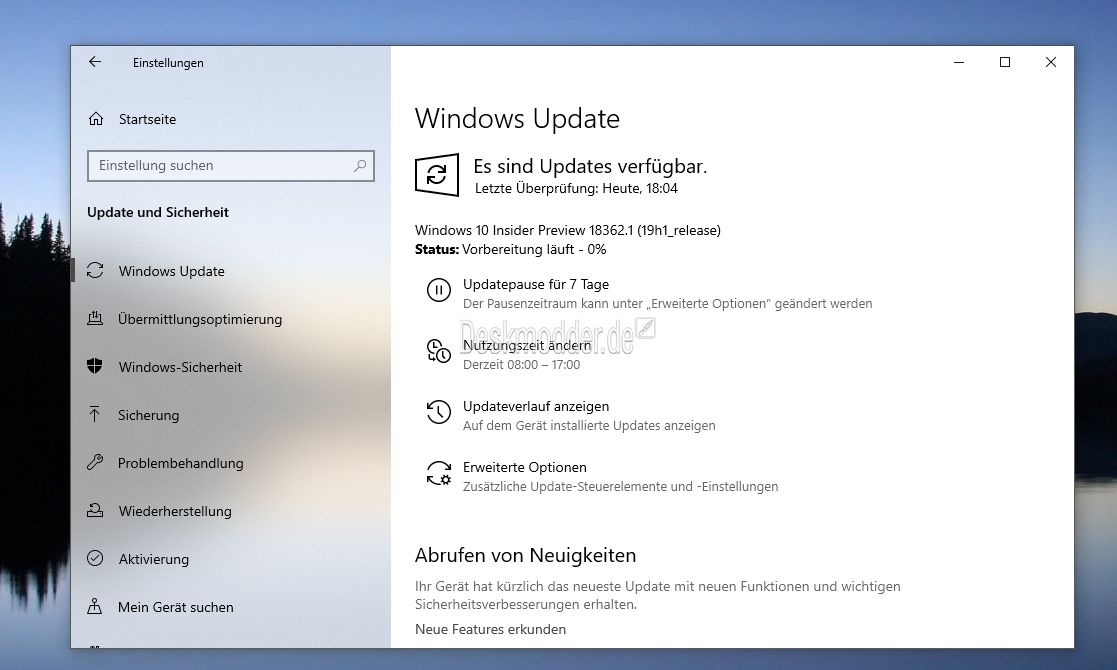Image resolution: width=1117 pixels, height=670 pixels.
Task: Click the gear-sync icon for Erweiterte Optionen
Action: pos(439,473)
